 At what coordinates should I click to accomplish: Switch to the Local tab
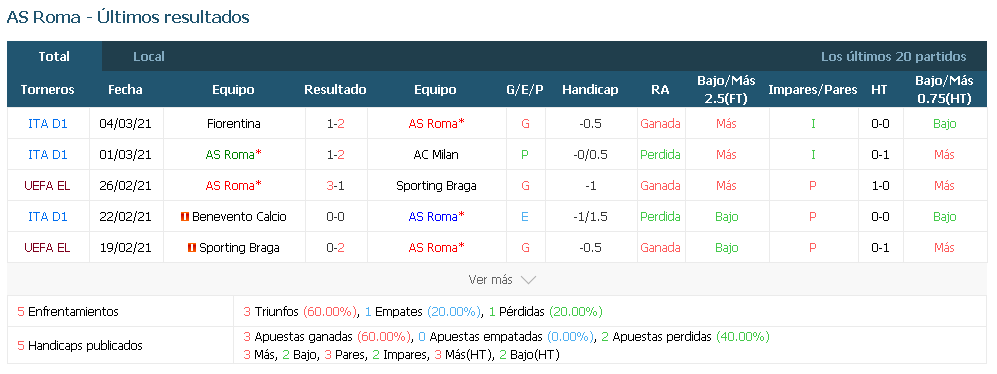(x=149, y=57)
